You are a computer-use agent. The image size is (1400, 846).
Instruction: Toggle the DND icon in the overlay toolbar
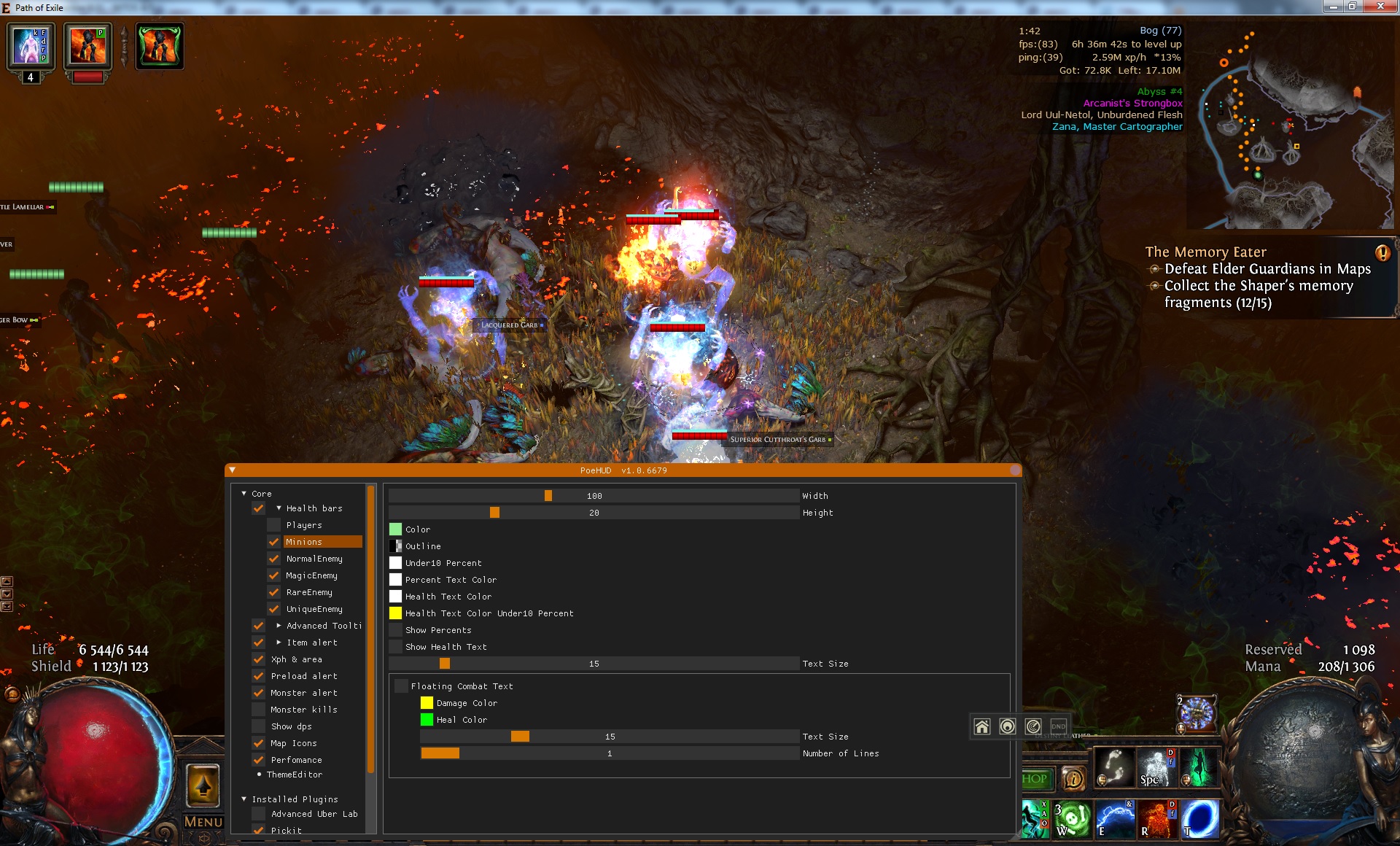[x=1059, y=726]
